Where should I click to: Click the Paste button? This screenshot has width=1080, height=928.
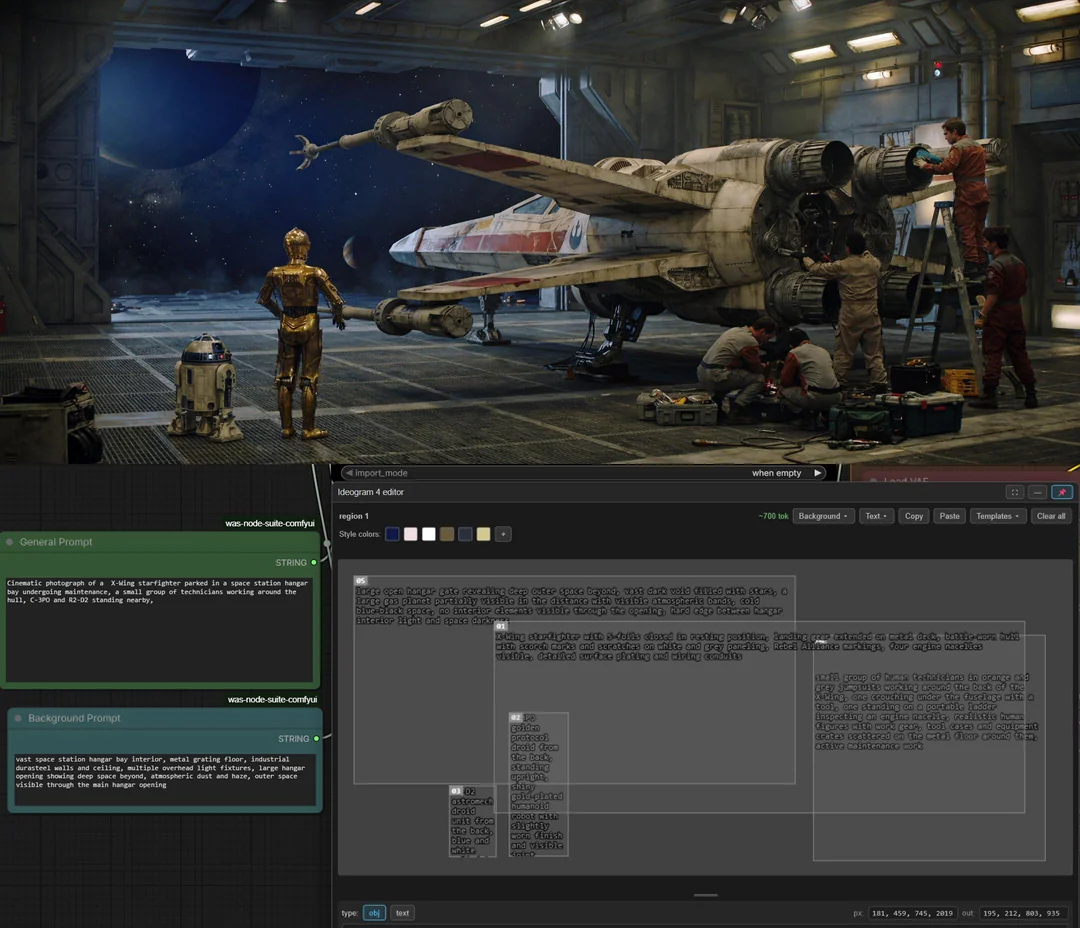(949, 516)
